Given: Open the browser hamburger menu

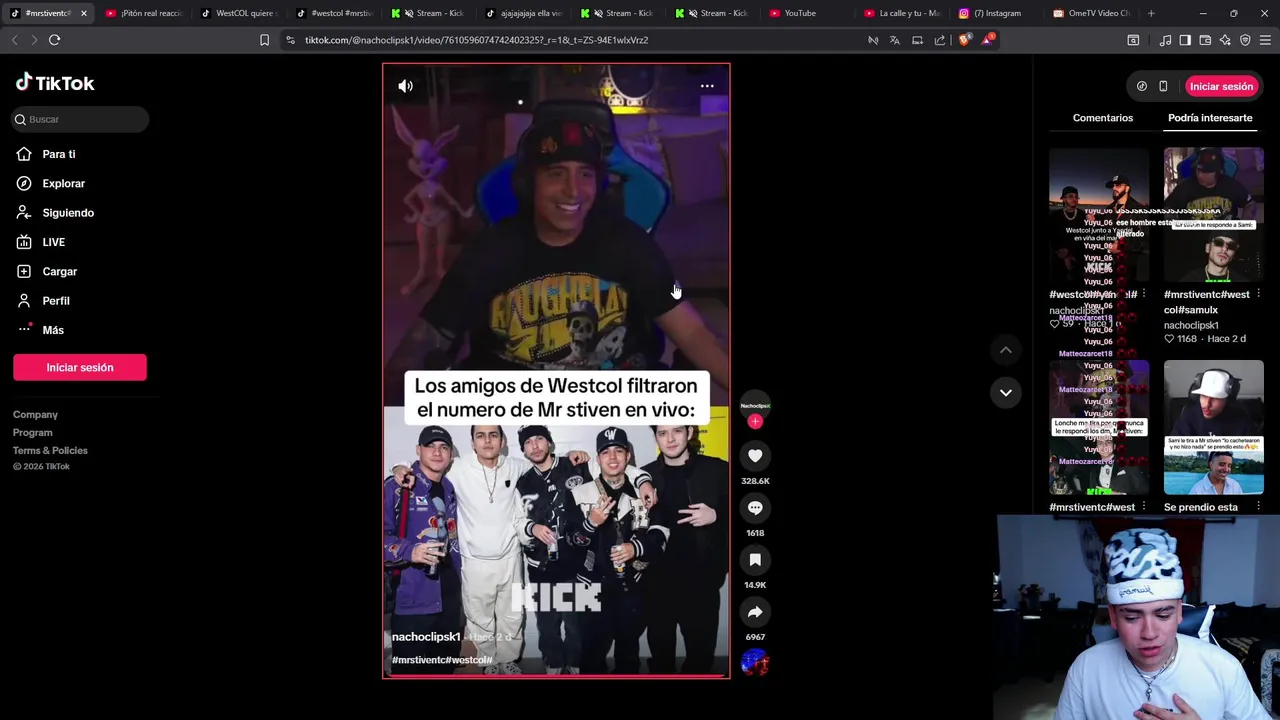Looking at the screenshot, I should [1265, 40].
